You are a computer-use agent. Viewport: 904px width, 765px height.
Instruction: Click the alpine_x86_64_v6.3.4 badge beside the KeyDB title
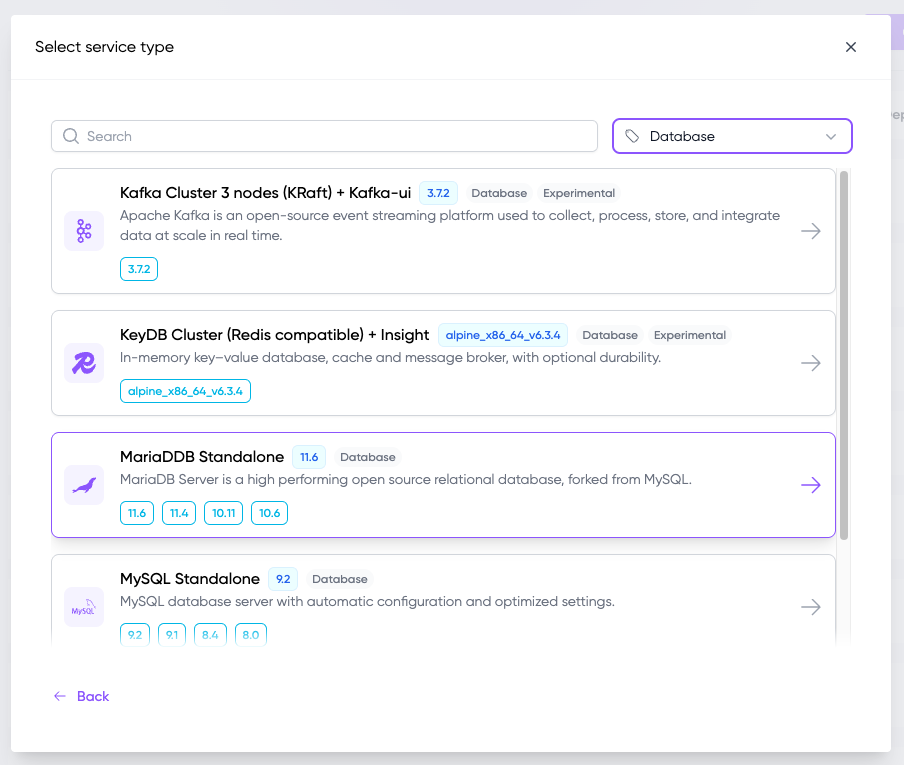[x=503, y=336]
